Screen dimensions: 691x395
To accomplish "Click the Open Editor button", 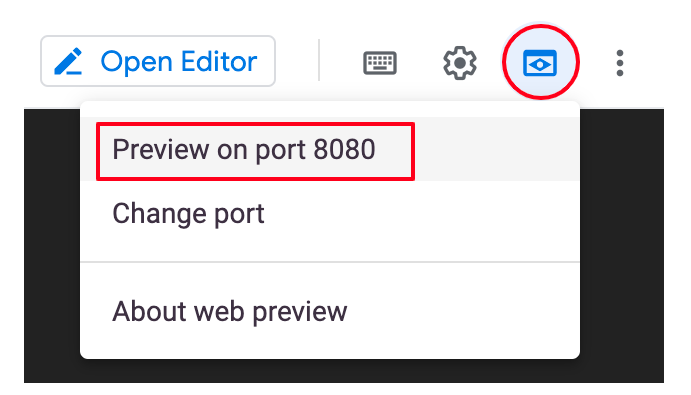I will point(158,61).
